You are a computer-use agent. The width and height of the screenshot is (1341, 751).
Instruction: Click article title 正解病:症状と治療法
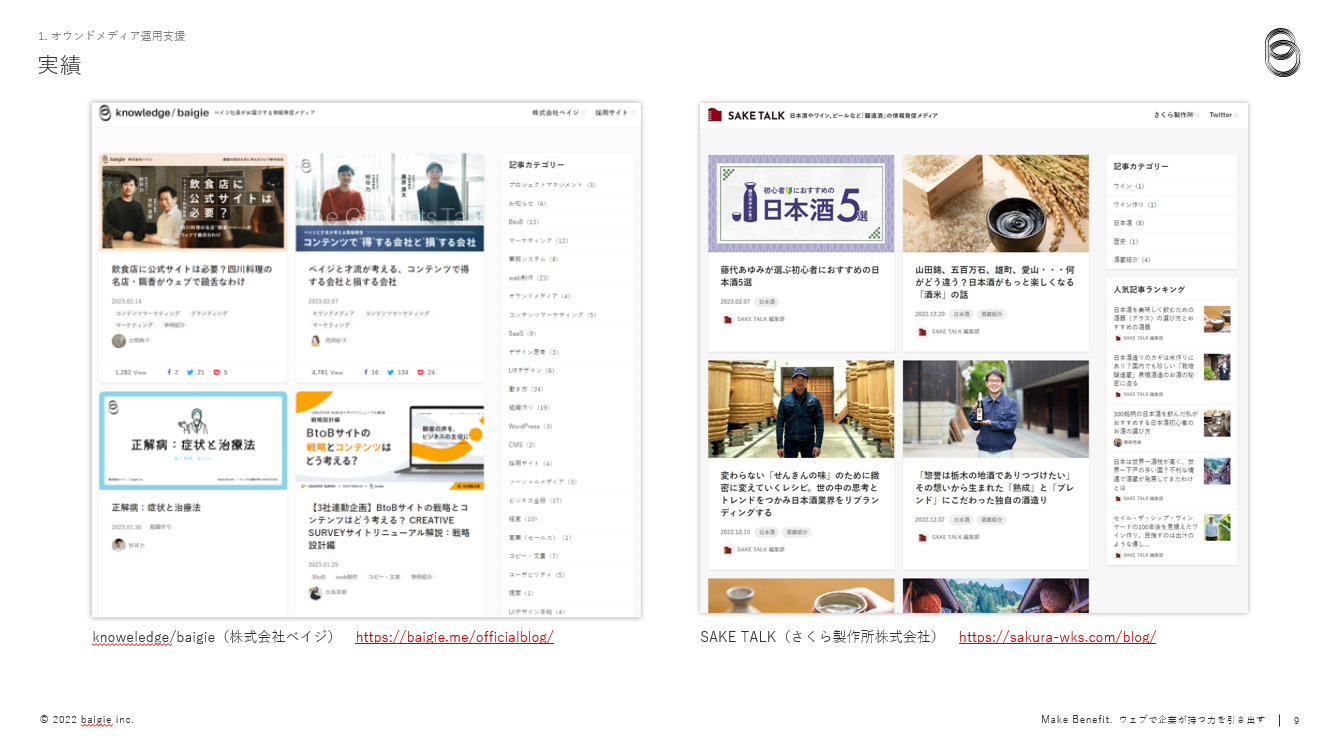click(x=157, y=508)
